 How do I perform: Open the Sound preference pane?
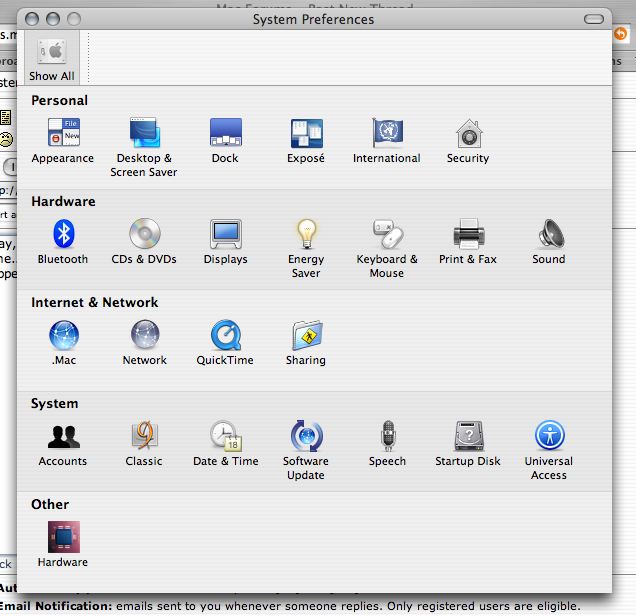point(549,242)
